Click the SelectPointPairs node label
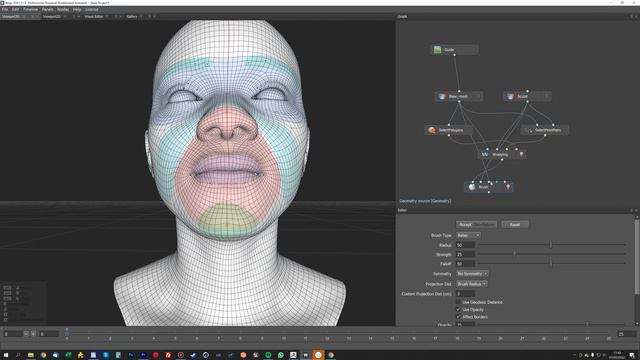The image size is (640, 360). [x=548, y=130]
